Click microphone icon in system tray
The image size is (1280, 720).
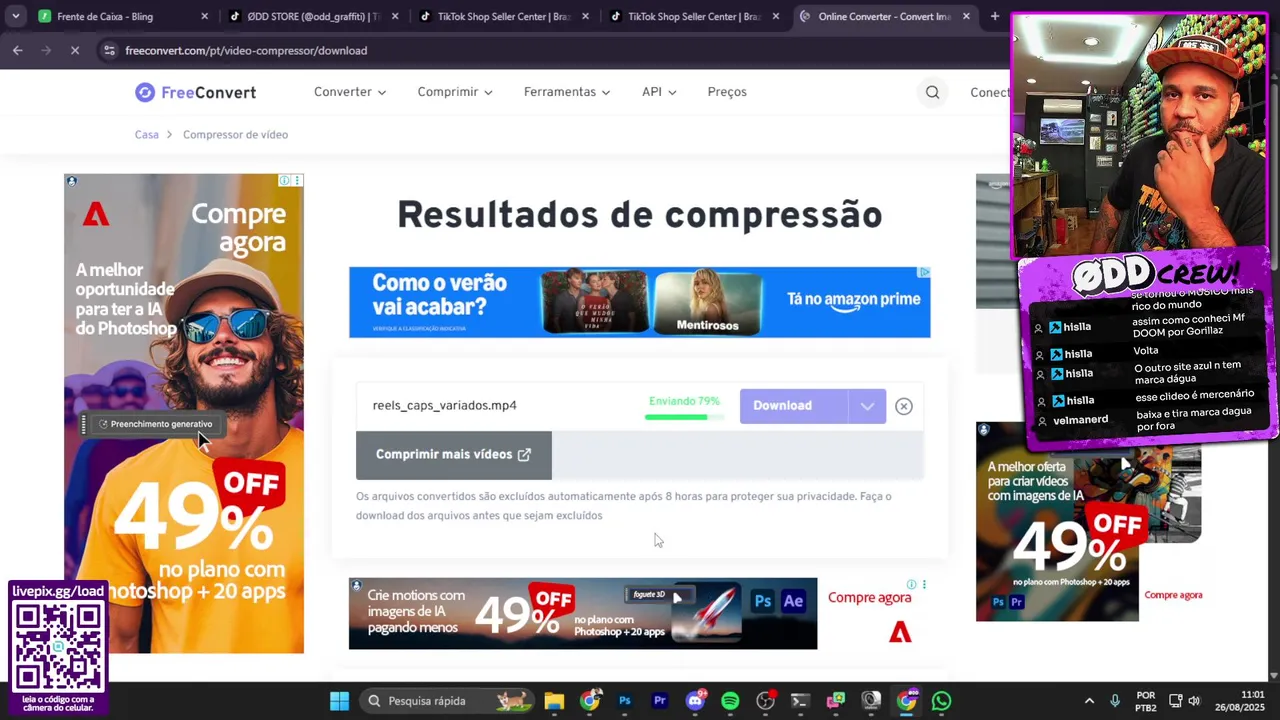[x=1115, y=701]
